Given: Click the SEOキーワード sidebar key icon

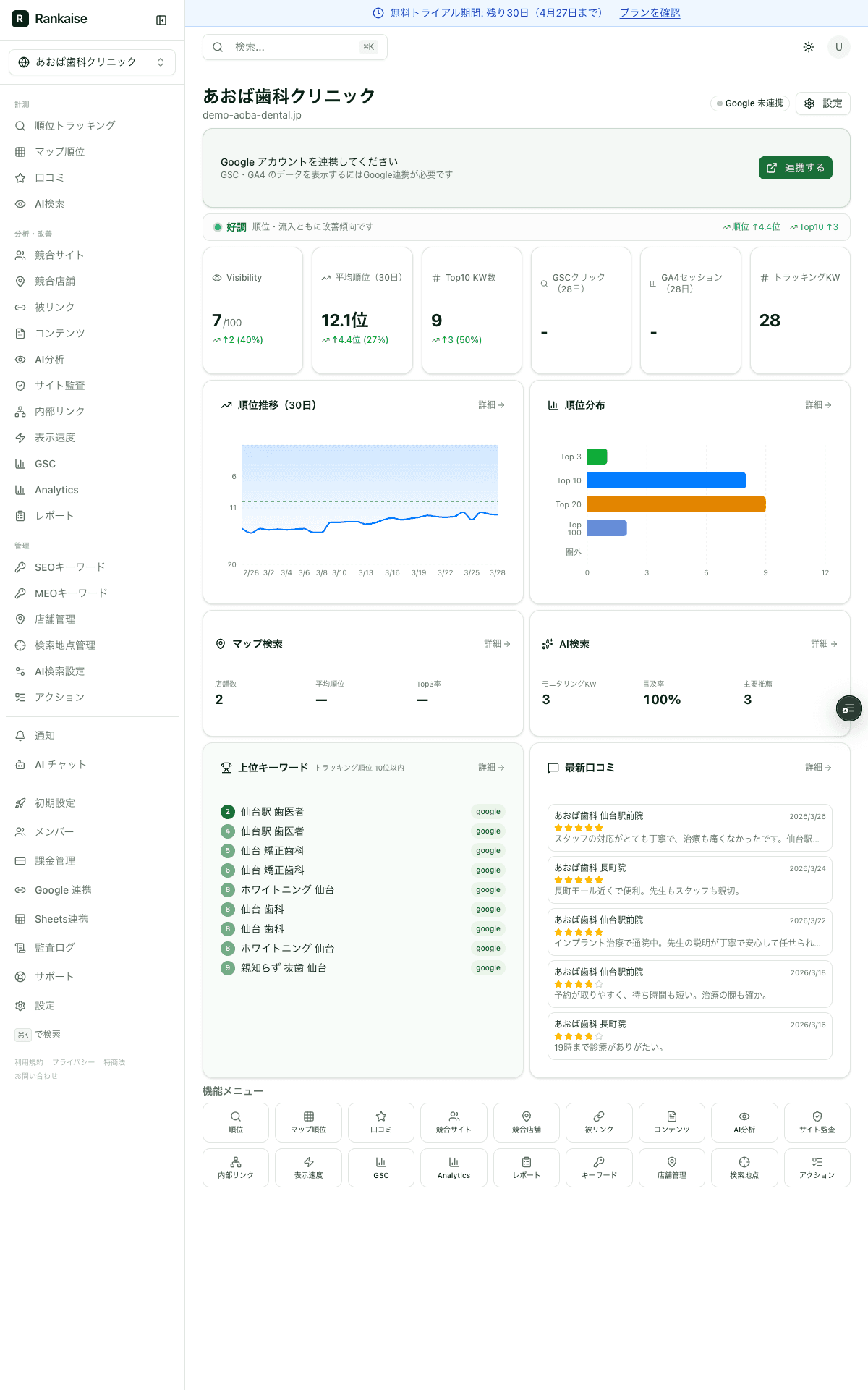Looking at the screenshot, I should (x=20, y=567).
